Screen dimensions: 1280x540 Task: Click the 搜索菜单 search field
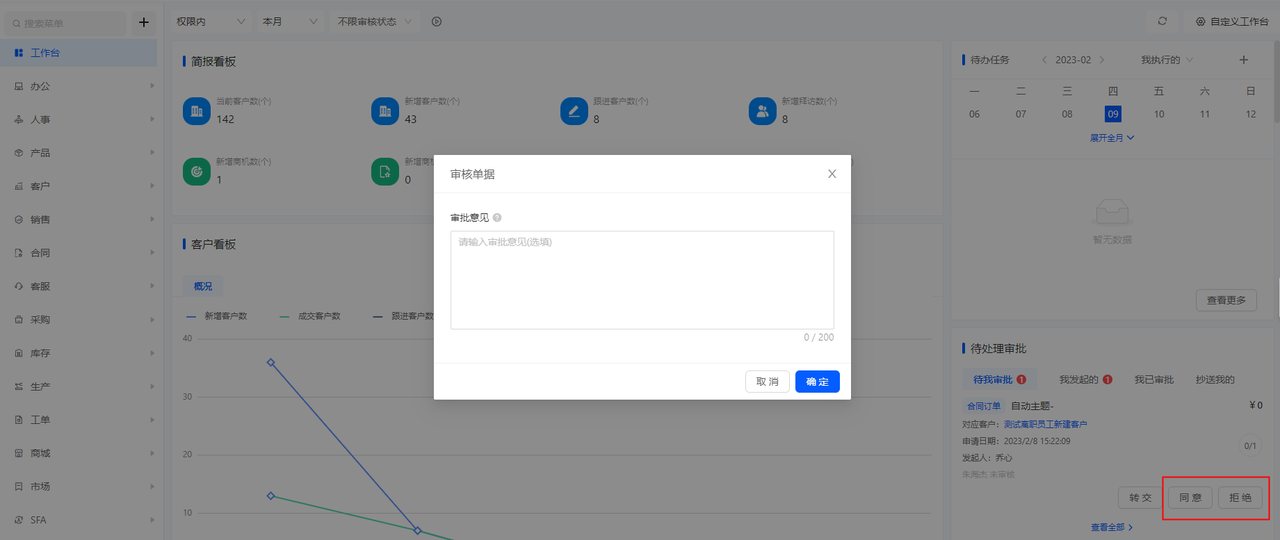(64, 21)
